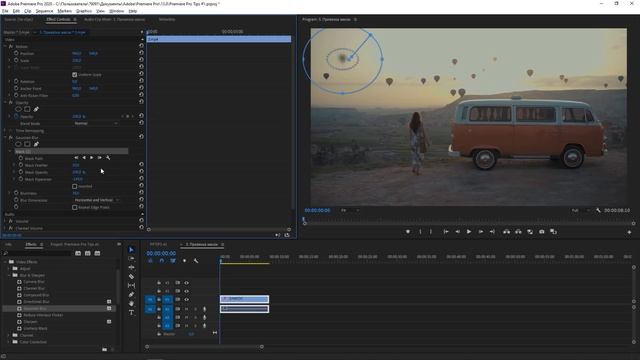Click the Export Frame camera icon
640x360 pixels.
tap(542, 231)
